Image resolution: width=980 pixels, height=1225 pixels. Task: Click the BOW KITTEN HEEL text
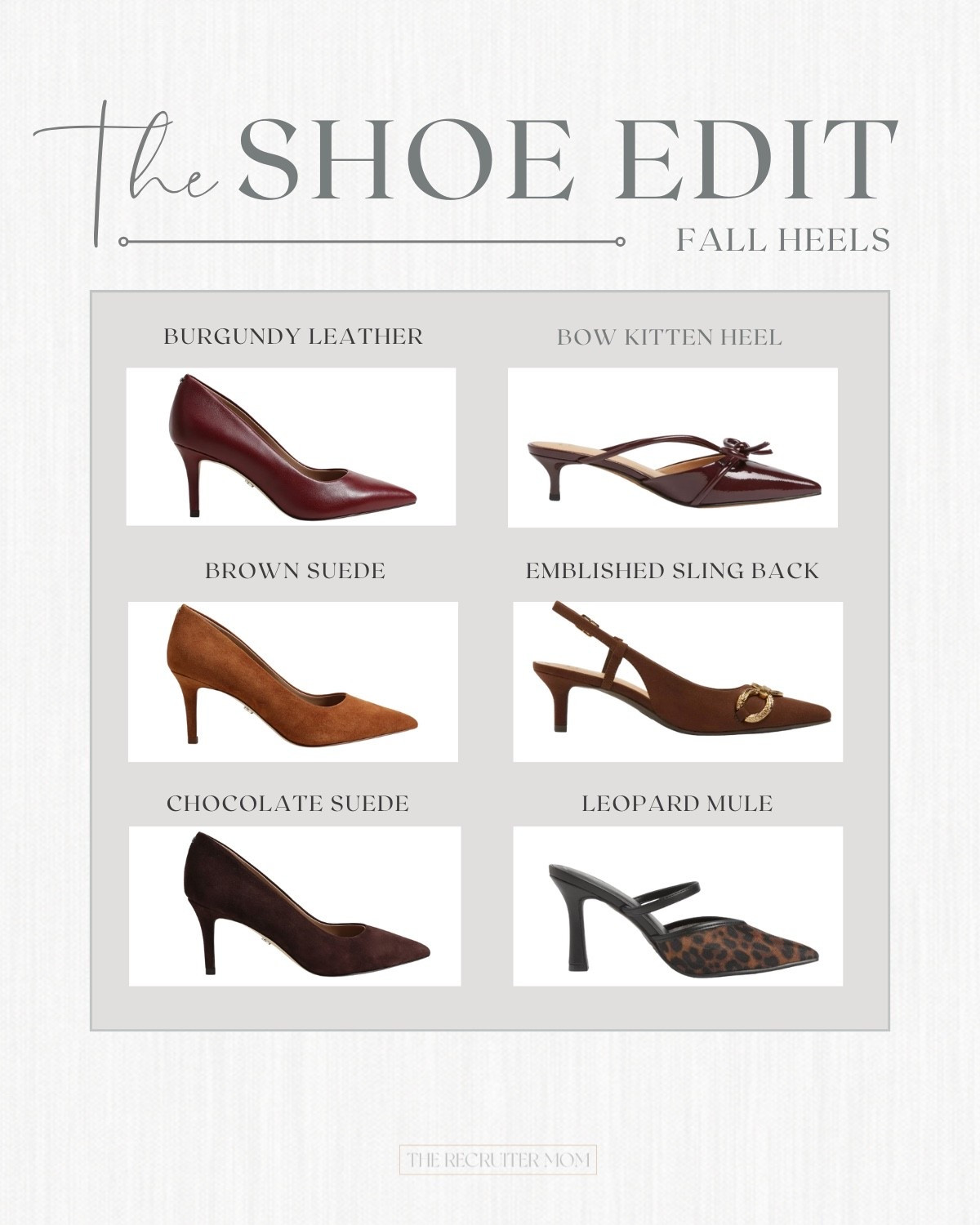pos(670,337)
